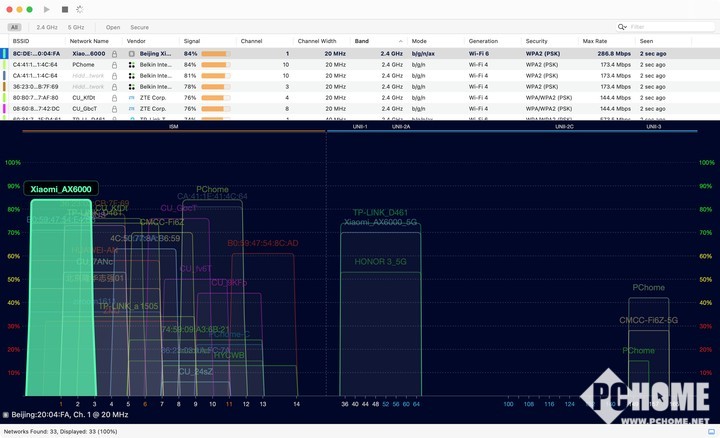Click the square icon beside Beijing:20:04:FA status
The image size is (720, 438).
(x=6, y=415)
